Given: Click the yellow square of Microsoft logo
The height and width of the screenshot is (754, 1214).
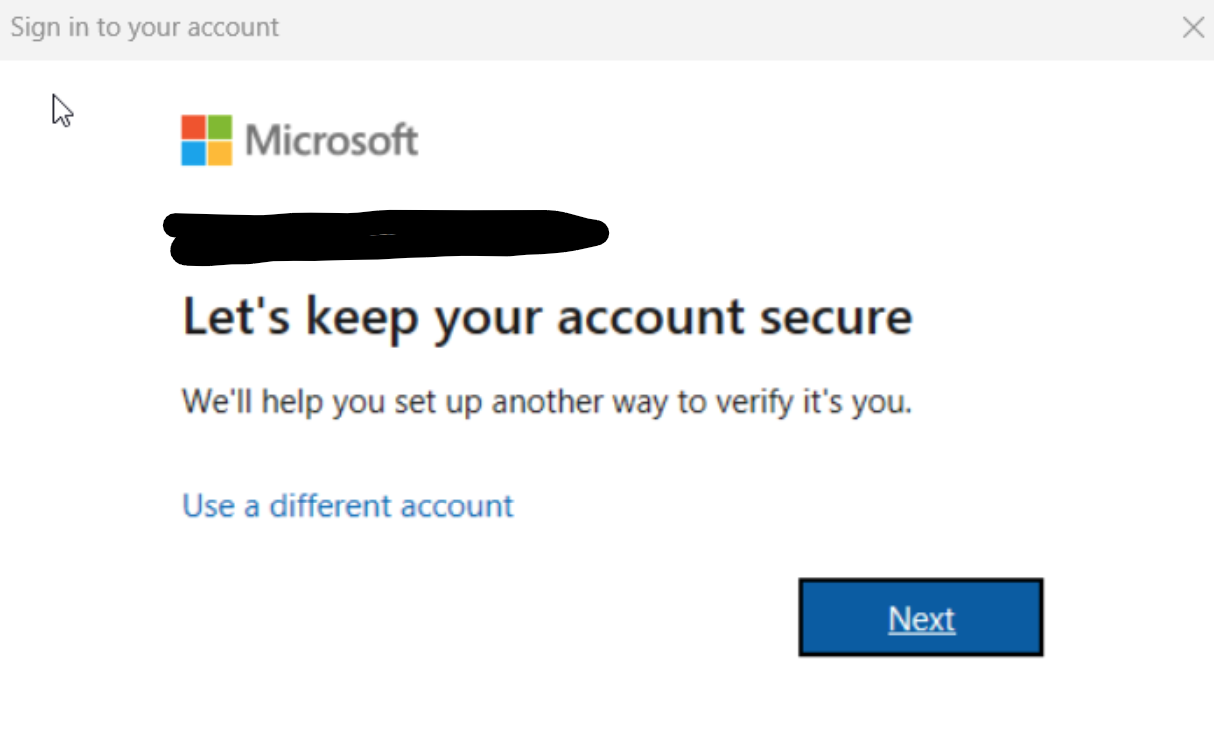Looking at the screenshot, I should [x=220, y=153].
